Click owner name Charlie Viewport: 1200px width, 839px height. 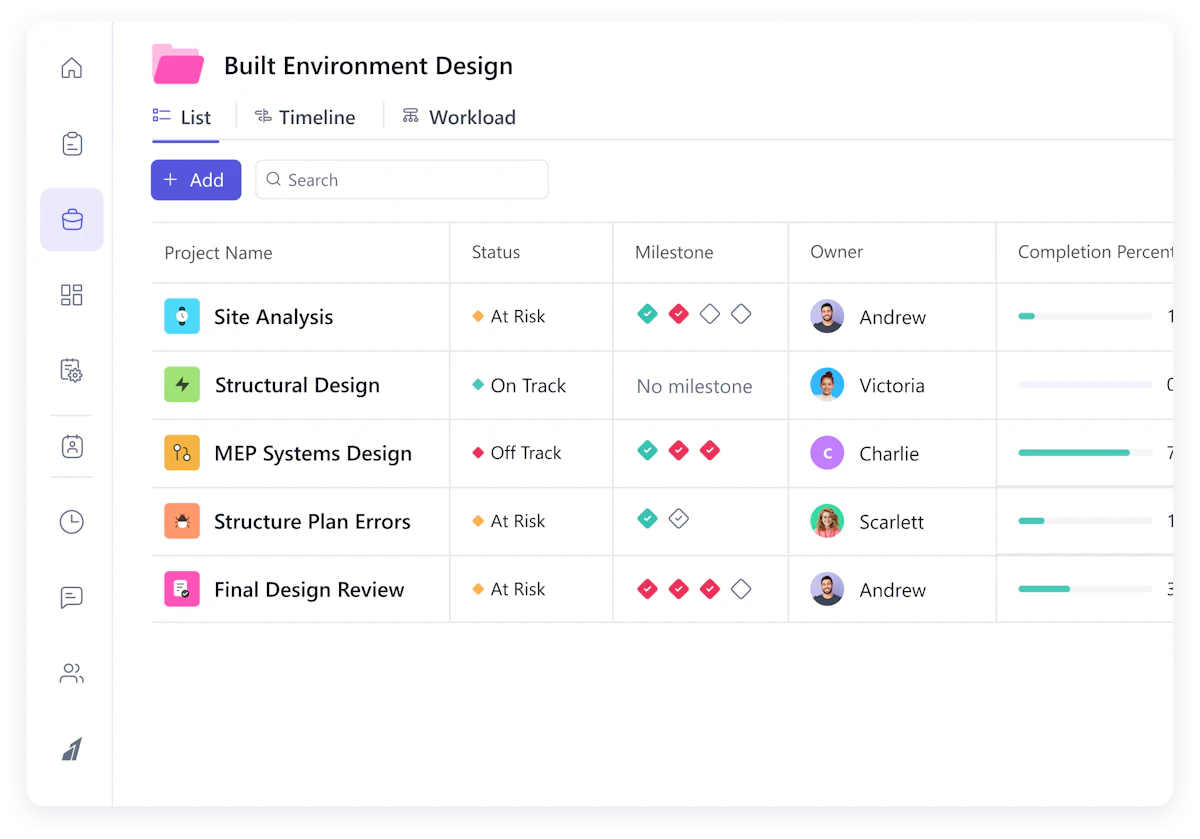(889, 453)
